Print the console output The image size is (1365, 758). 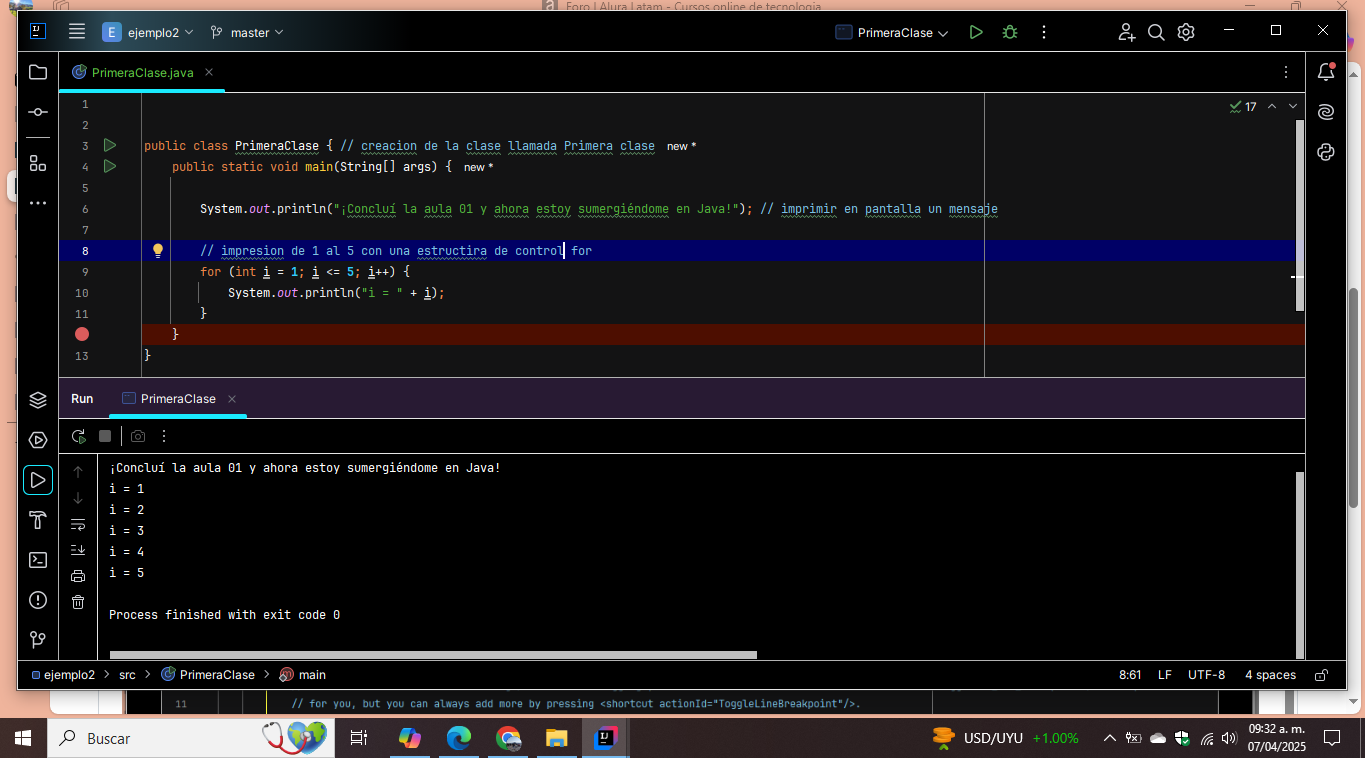point(78,576)
